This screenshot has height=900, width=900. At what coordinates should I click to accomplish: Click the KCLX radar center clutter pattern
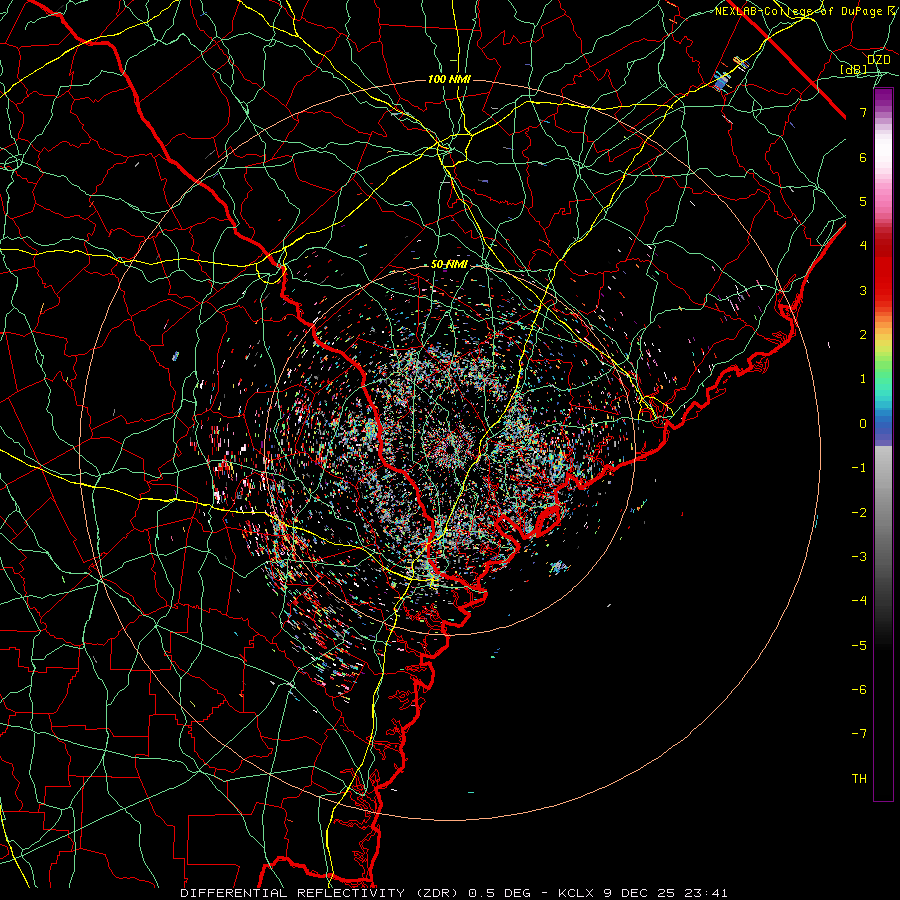click(x=450, y=444)
